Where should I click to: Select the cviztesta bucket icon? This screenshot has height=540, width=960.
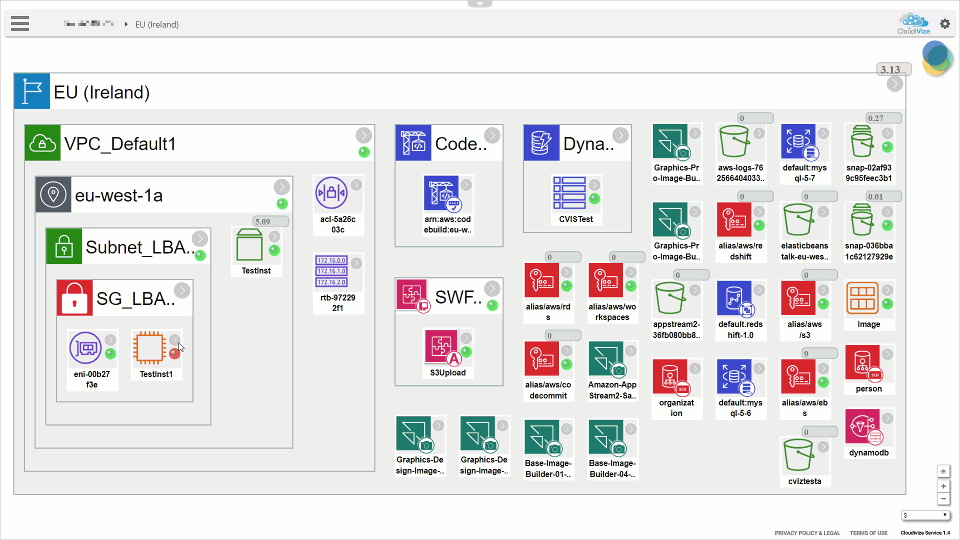tap(798, 455)
